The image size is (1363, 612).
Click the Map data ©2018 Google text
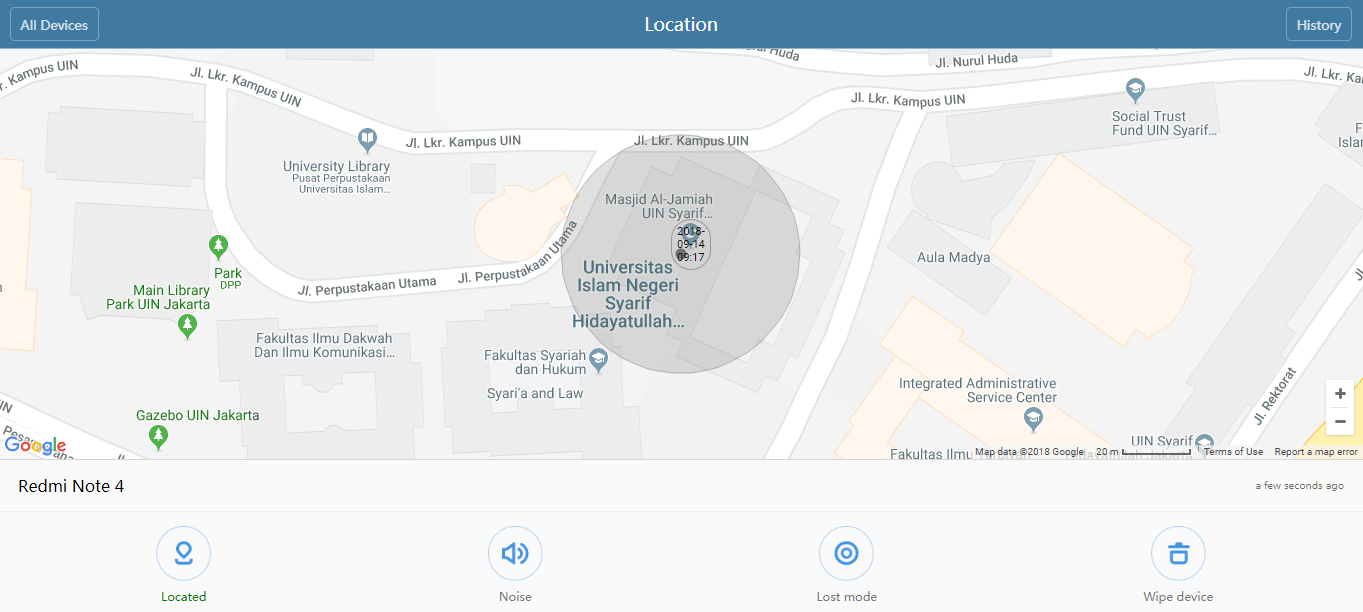point(1029,452)
